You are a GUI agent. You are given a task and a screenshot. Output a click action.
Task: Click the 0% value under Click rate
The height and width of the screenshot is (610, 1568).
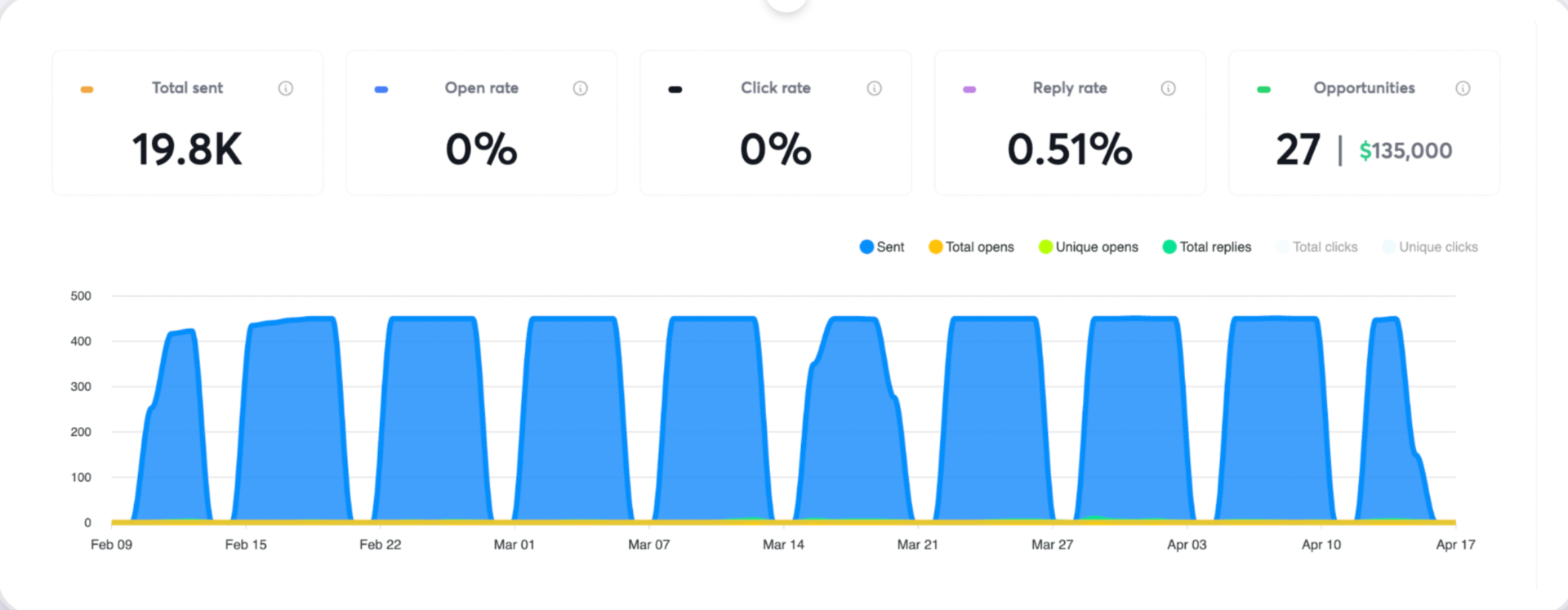[776, 150]
